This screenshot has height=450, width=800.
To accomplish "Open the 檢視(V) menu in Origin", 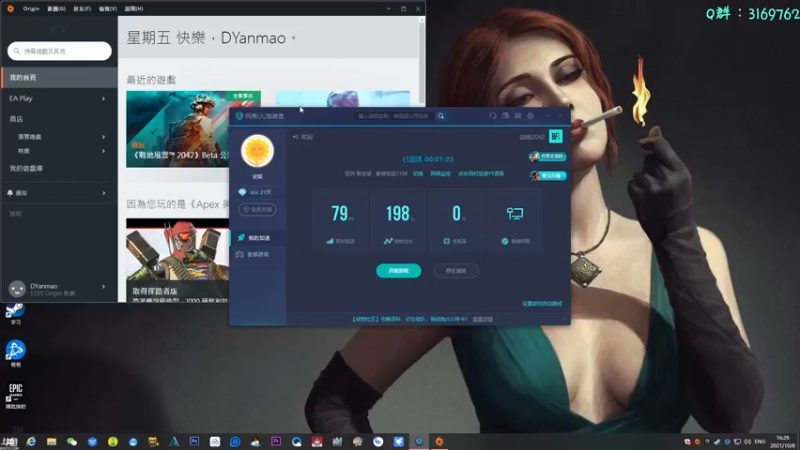I will [x=108, y=9].
